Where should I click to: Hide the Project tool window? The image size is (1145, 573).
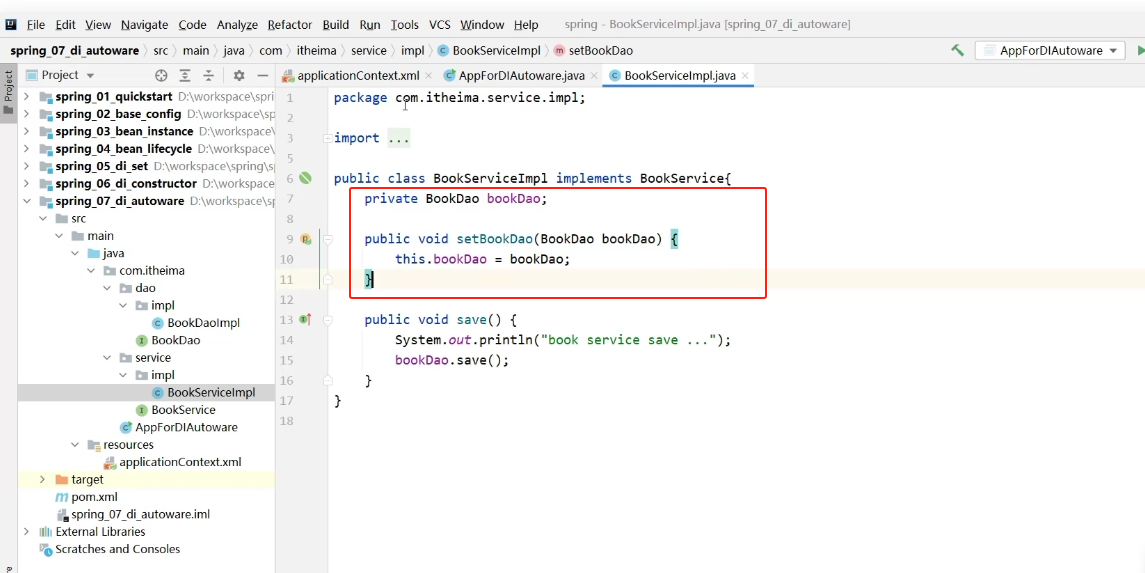click(x=262, y=75)
